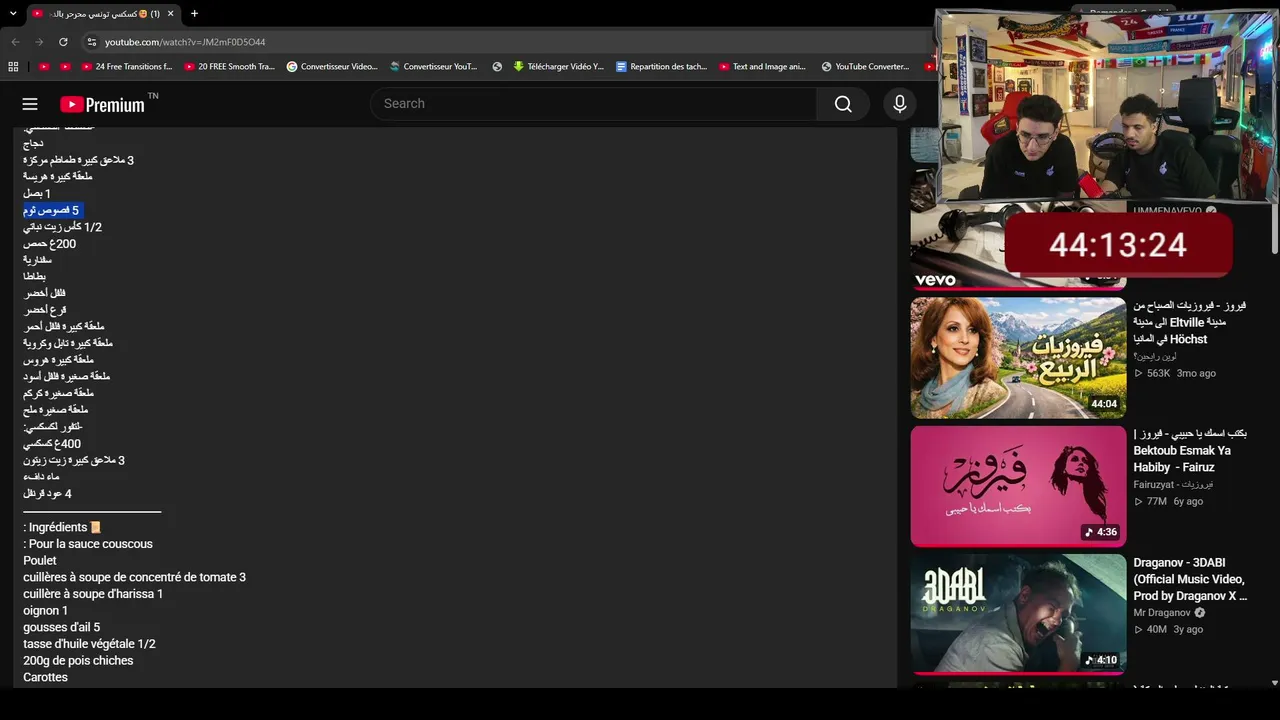Open the 'YouTube Converter' bookmark
Screen dimensions: 1280x720
tap(865, 67)
